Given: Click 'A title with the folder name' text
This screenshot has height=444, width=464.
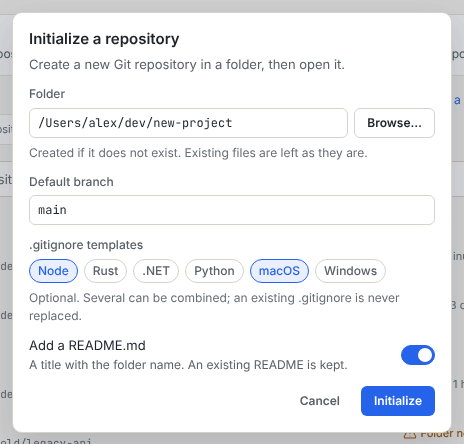Looking at the screenshot, I should 188,365.
